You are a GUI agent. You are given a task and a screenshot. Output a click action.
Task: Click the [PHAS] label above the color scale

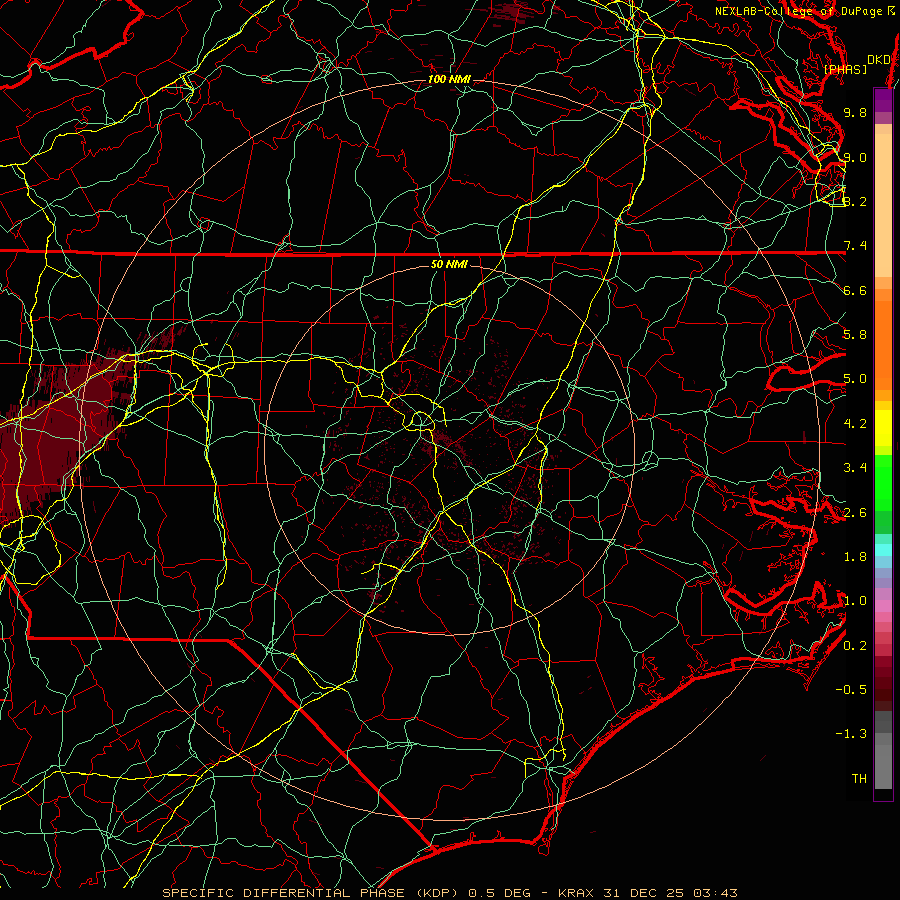pos(845,70)
